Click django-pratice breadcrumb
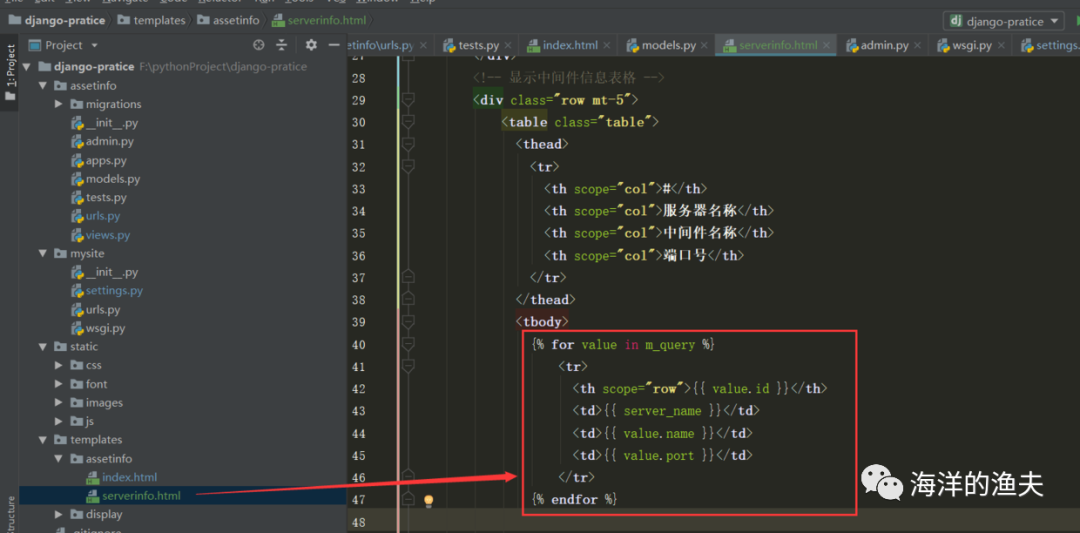Viewport: 1080px width, 533px height. tap(58, 20)
